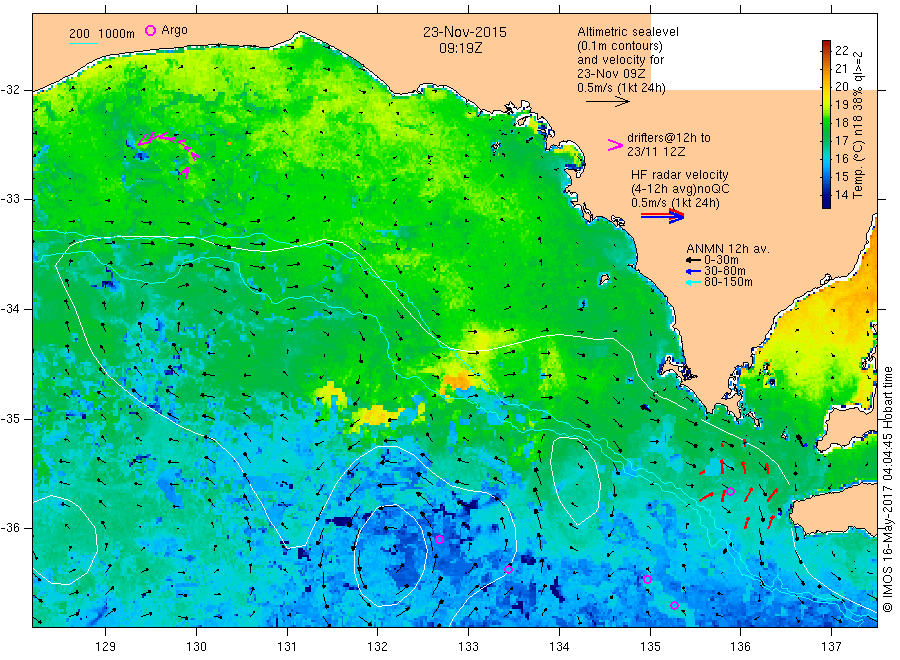Click the '23/11 12Z' drifter legend text

[656, 152]
